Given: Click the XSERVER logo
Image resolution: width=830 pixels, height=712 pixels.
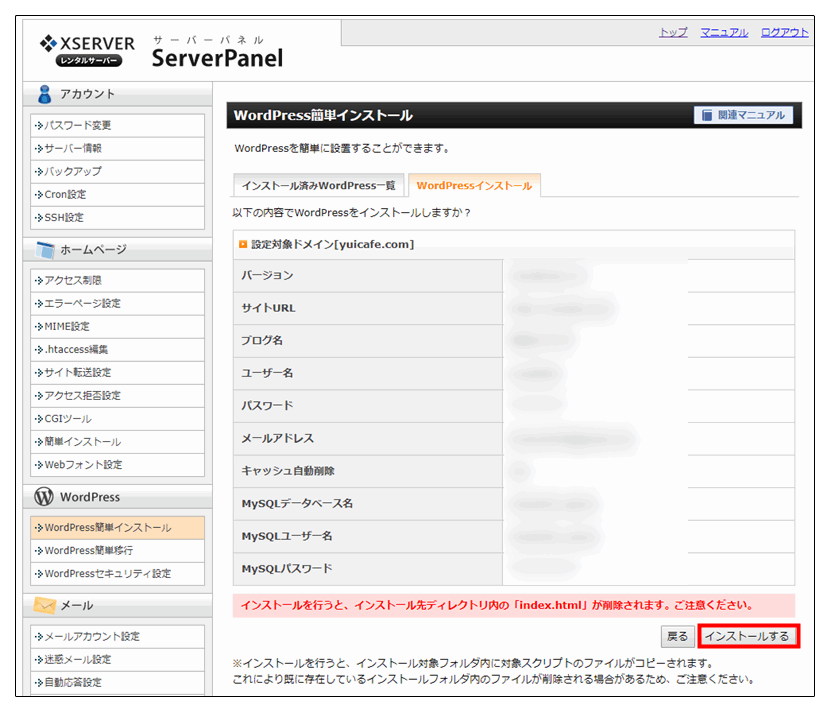Looking at the screenshot, I should [x=87, y=50].
